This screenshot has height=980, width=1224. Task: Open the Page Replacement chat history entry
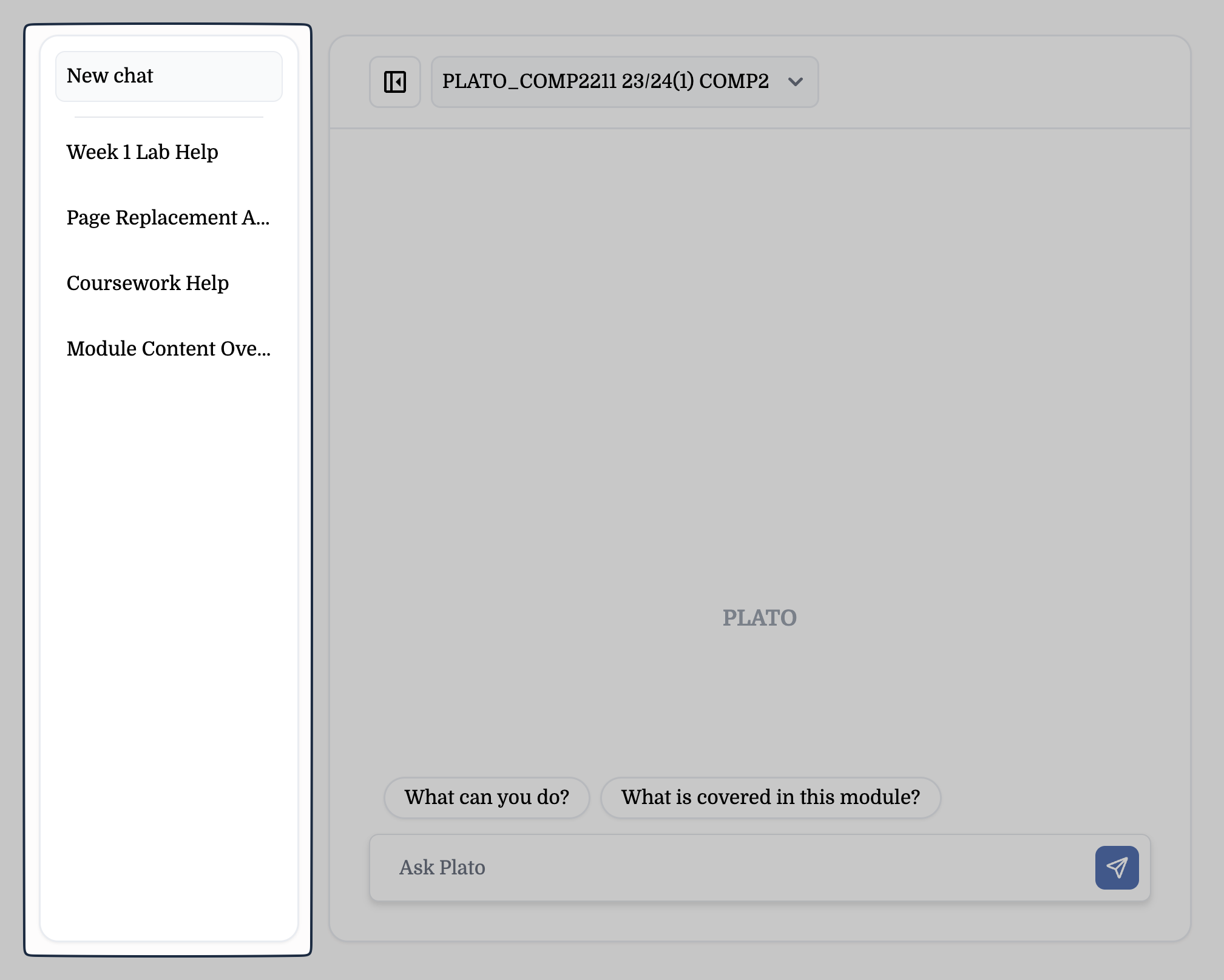(168, 217)
